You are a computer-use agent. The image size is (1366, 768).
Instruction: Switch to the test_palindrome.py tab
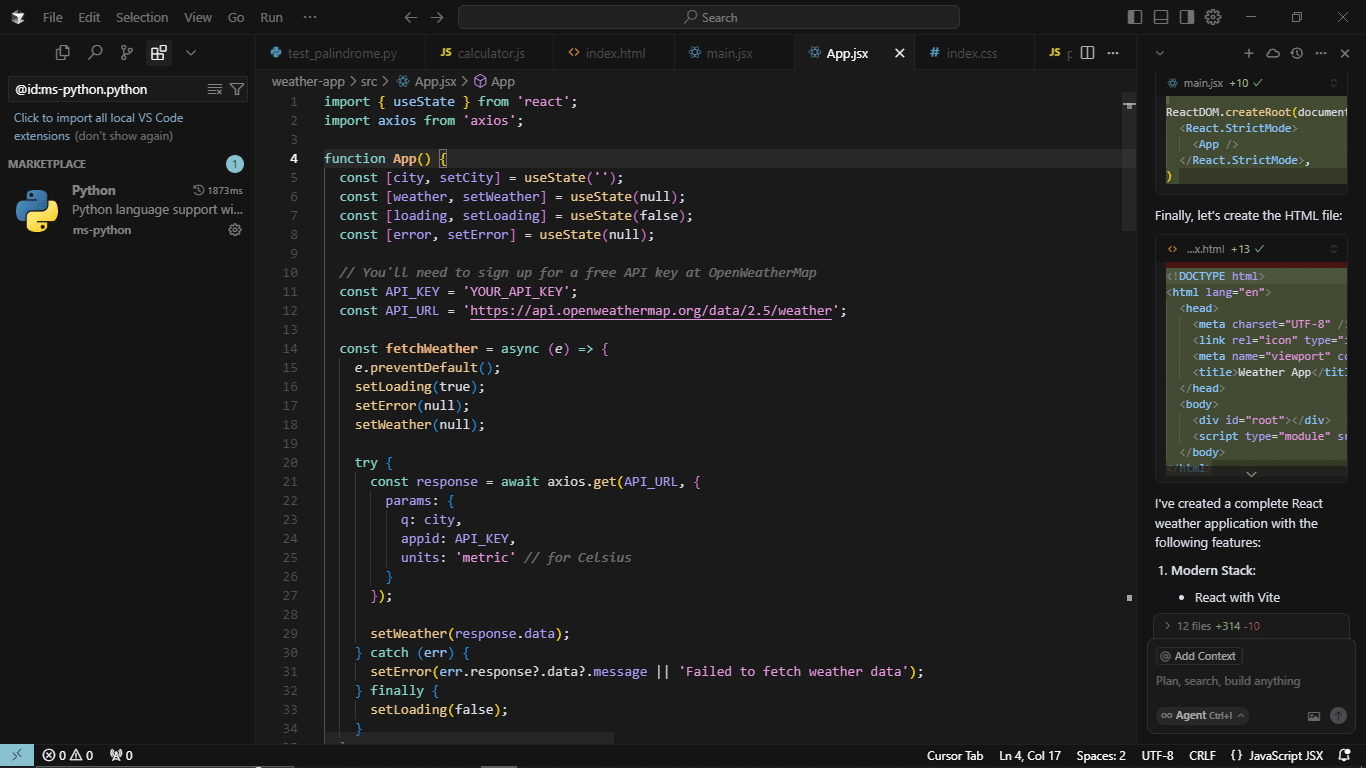[341, 53]
